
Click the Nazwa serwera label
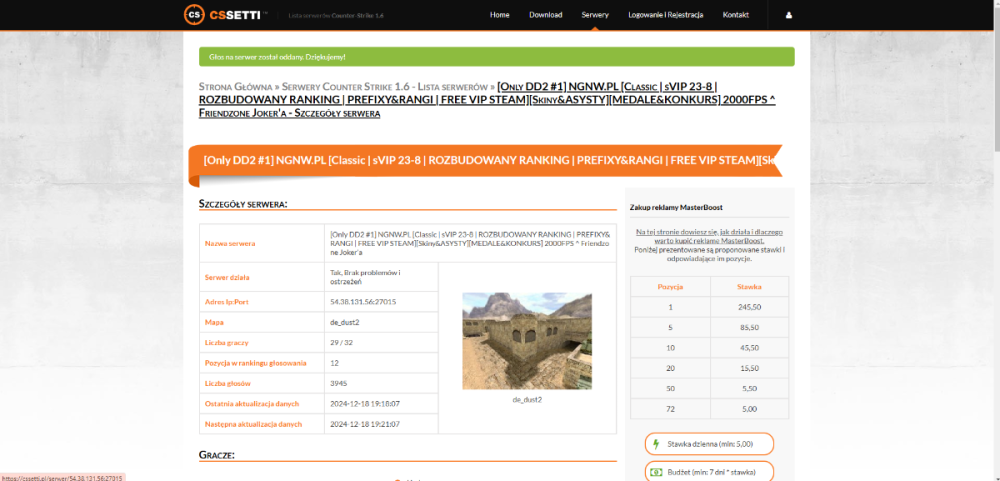[x=228, y=243]
